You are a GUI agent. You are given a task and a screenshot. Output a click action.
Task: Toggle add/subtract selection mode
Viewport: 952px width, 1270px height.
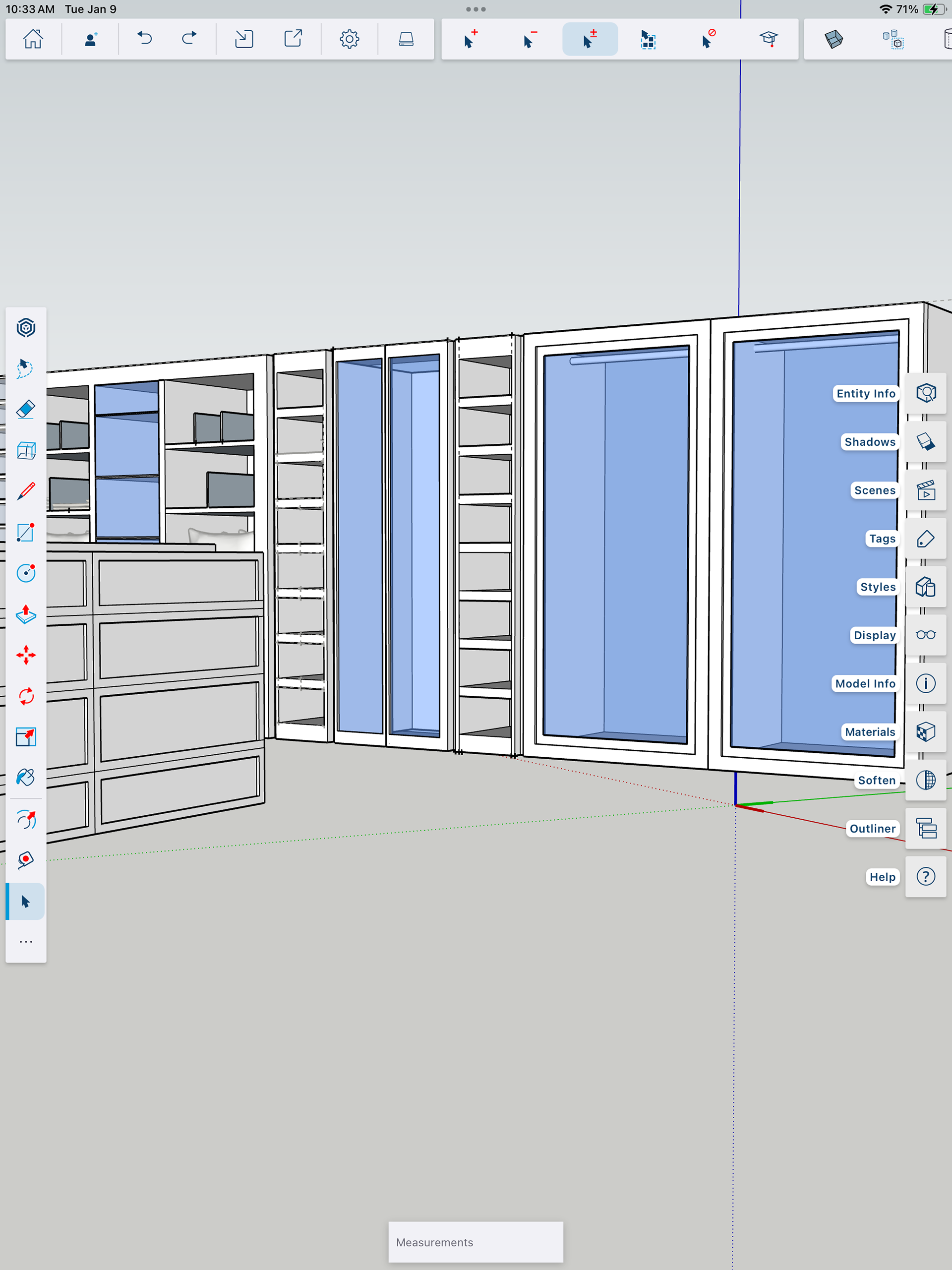pyautogui.click(x=590, y=39)
